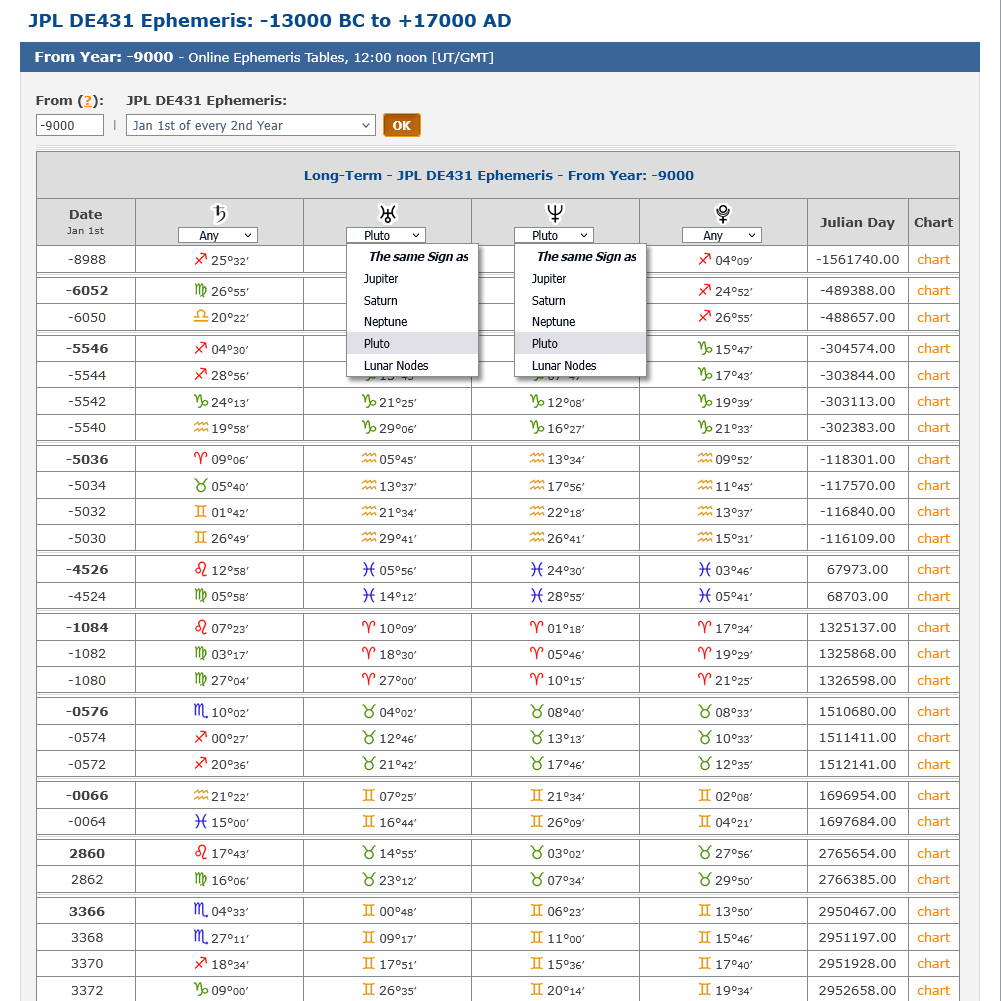The image size is (1001, 1001).
Task: Open chart link for year -0066
Action: coord(933,795)
